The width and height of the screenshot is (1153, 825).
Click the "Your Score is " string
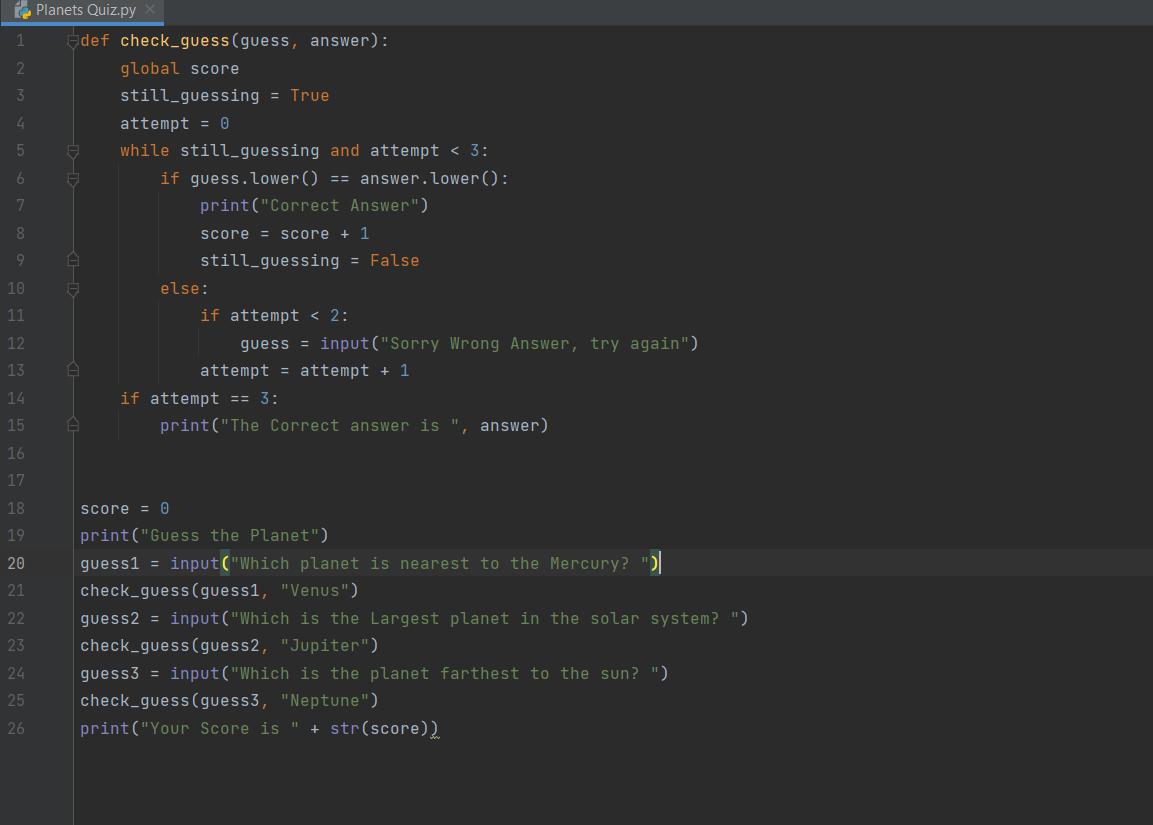tap(220, 729)
